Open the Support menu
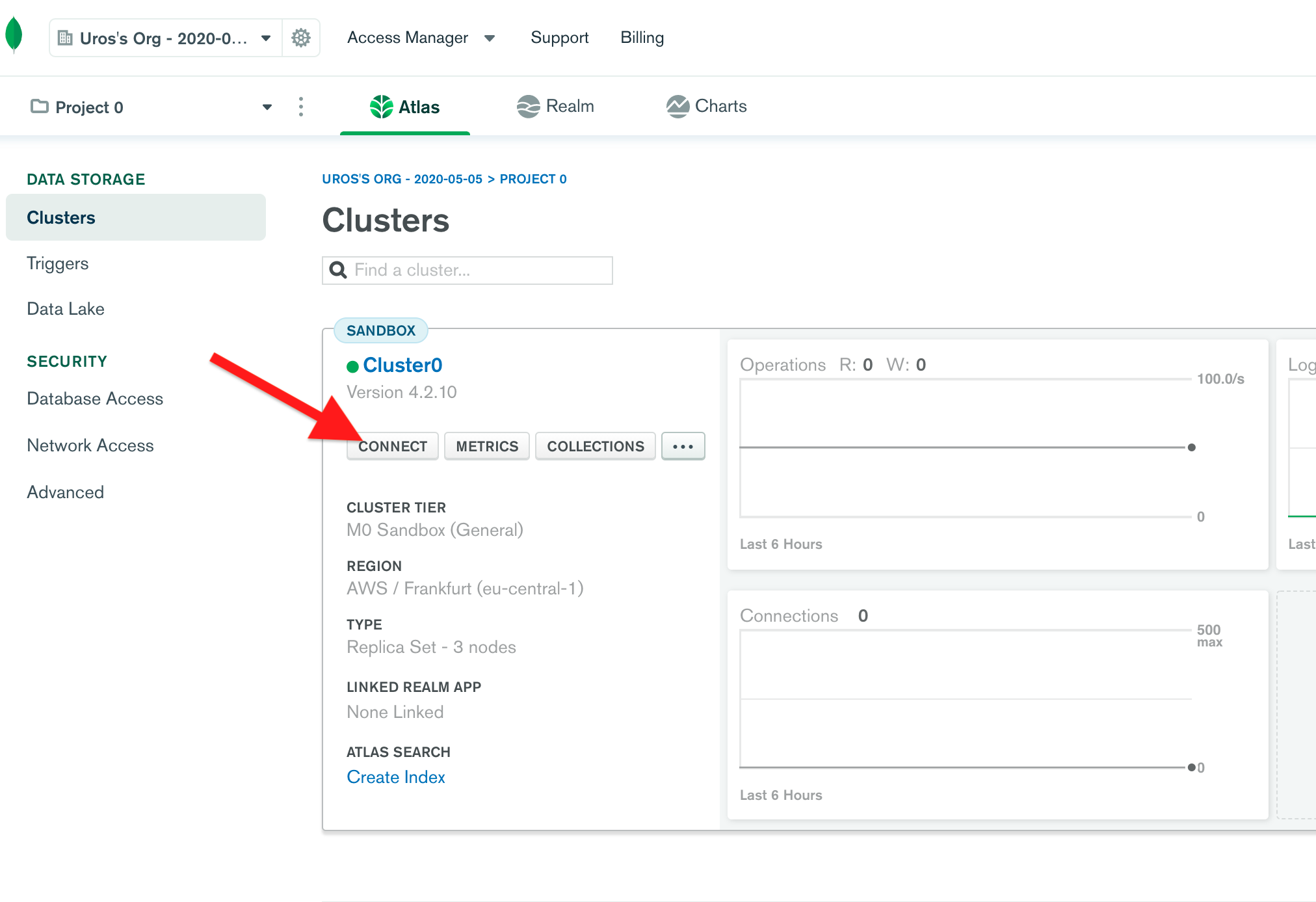Screen dimensions: 1316x902 [x=559, y=38]
